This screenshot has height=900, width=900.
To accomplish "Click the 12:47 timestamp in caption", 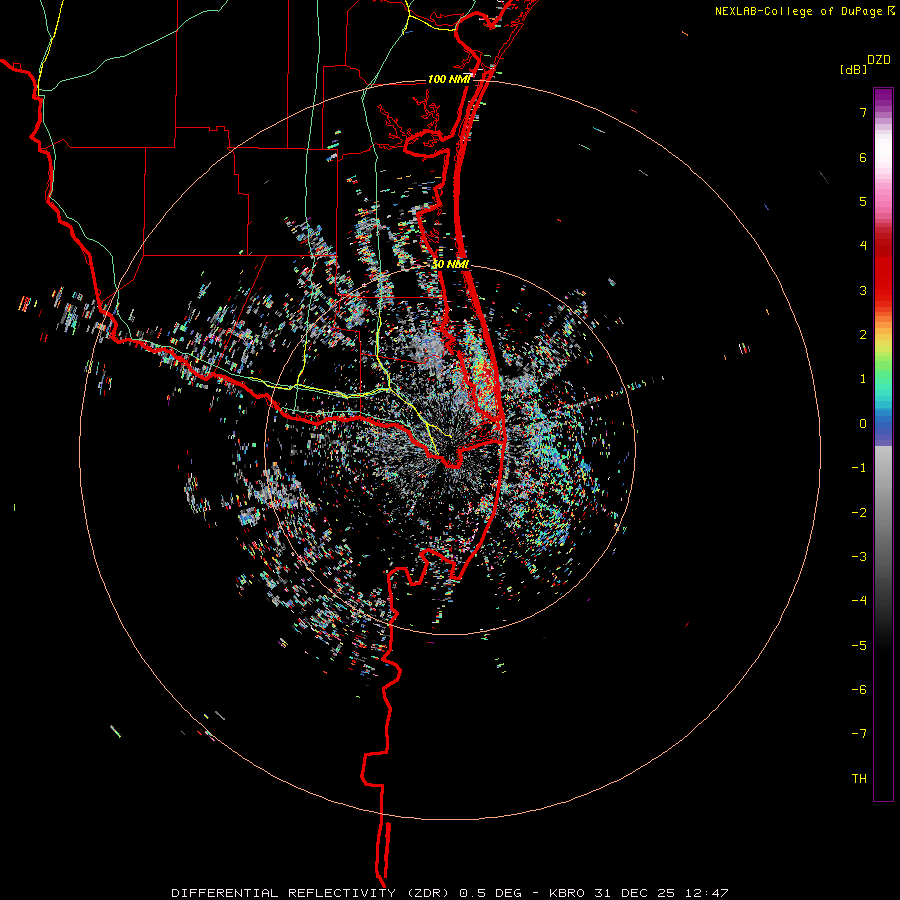I will pos(707,893).
